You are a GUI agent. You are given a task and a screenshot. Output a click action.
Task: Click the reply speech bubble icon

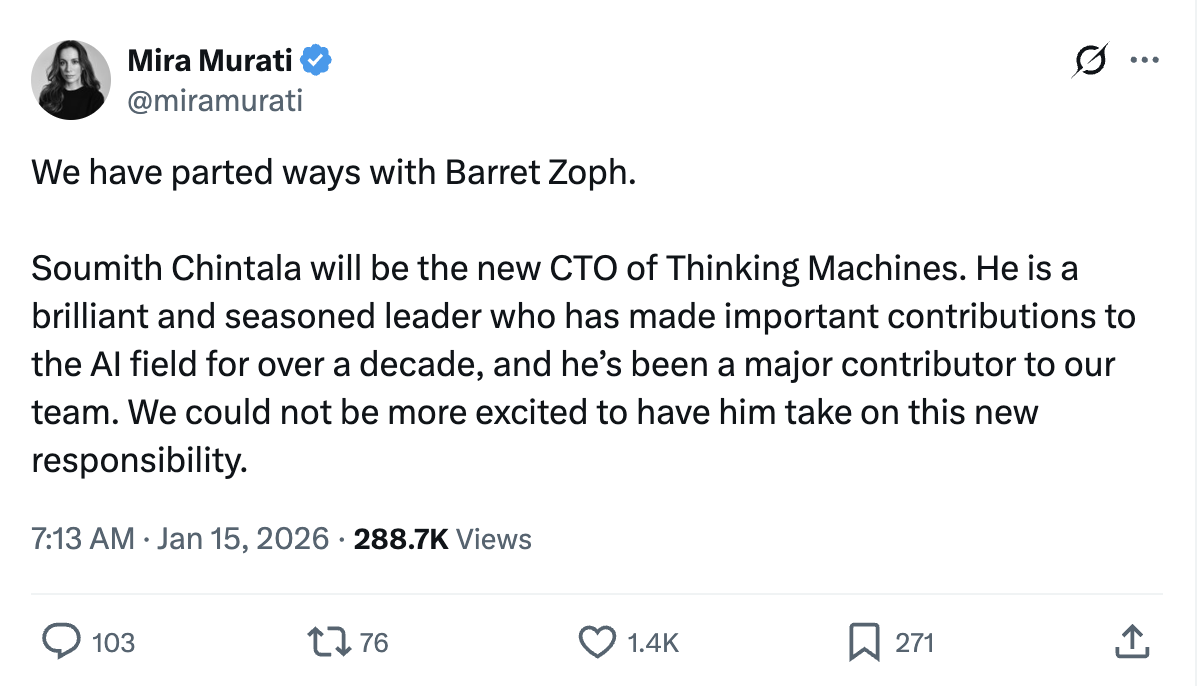pyautogui.click(x=63, y=642)
